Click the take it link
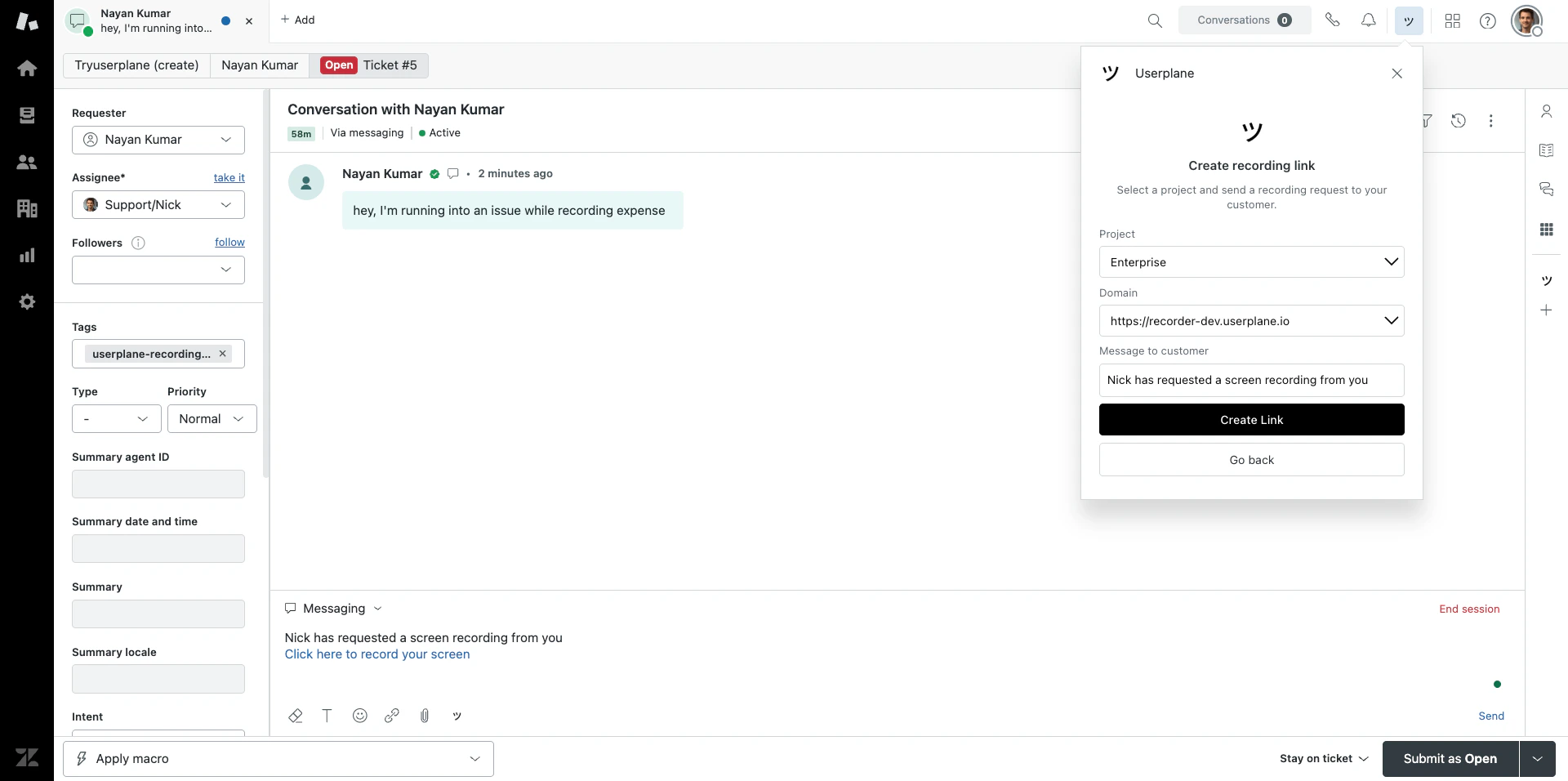Image resolution: width=1568 pixels, height=781 pixels. coord(229,178)
